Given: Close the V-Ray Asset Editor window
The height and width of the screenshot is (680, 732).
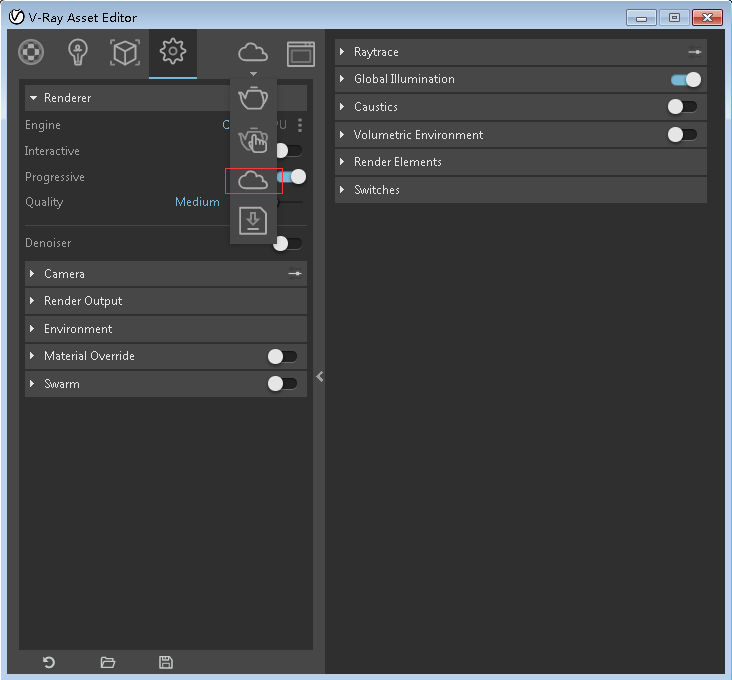Looking at the screenshot, I should (x=707, y=18).
